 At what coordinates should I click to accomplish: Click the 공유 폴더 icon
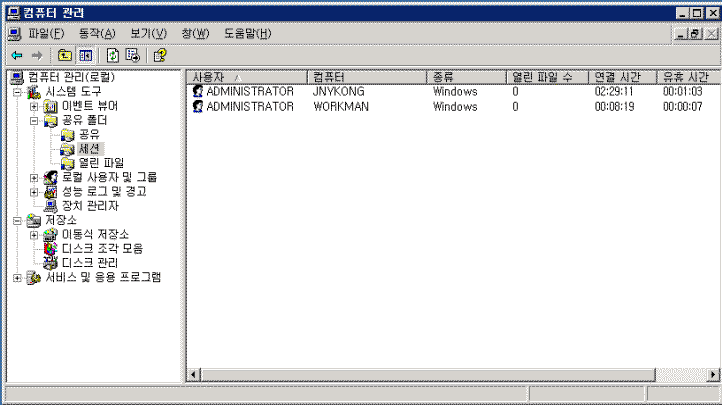(x=50, y=121)
